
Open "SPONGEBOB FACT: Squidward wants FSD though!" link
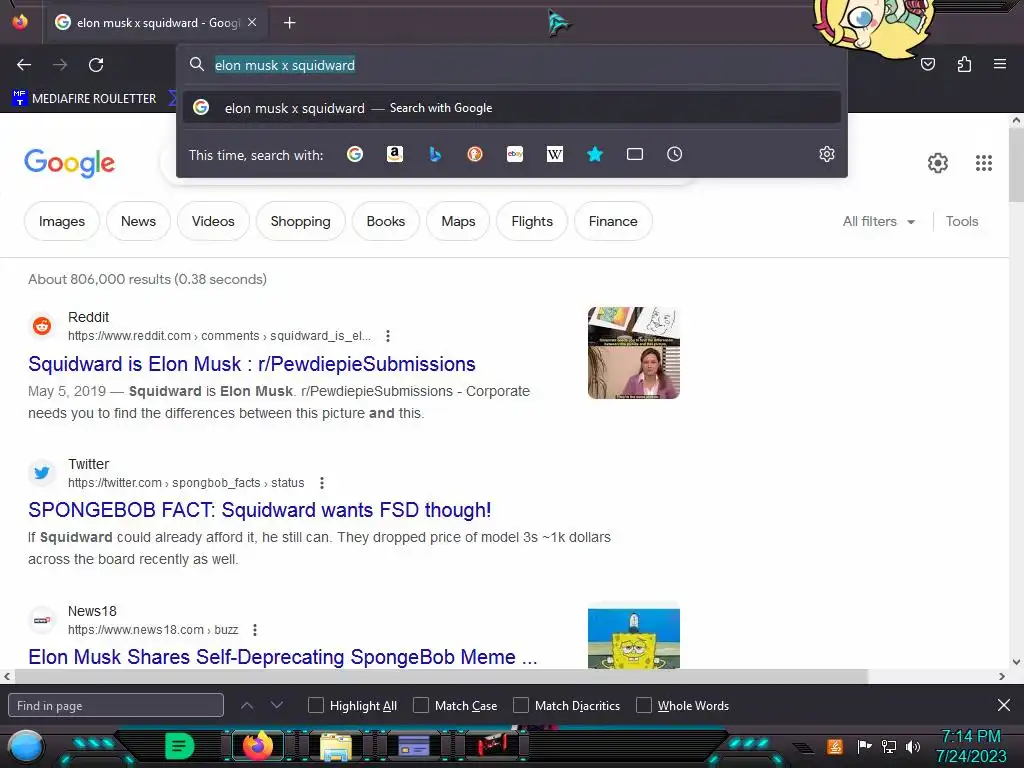coord(259,510)
